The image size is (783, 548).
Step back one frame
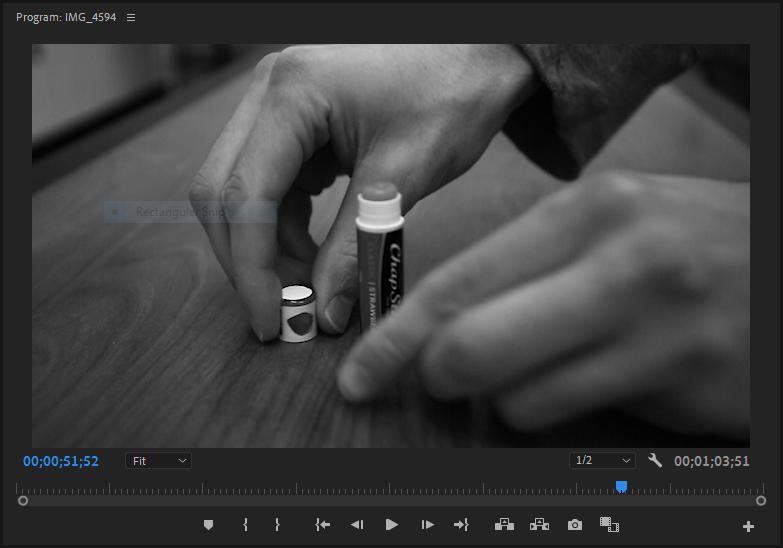[357, 525]
